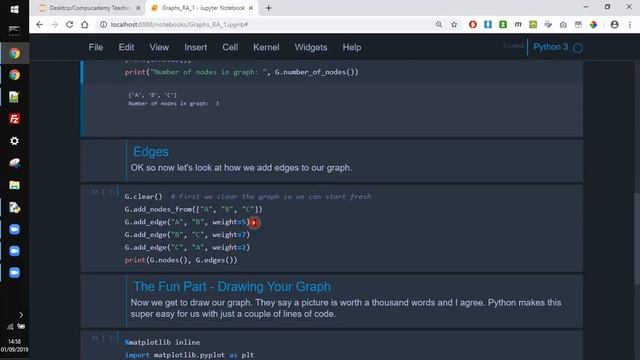Screen dimensions: 640x360
Task: Click the colorful pinwheel extension icon
Action: point(593,24)
